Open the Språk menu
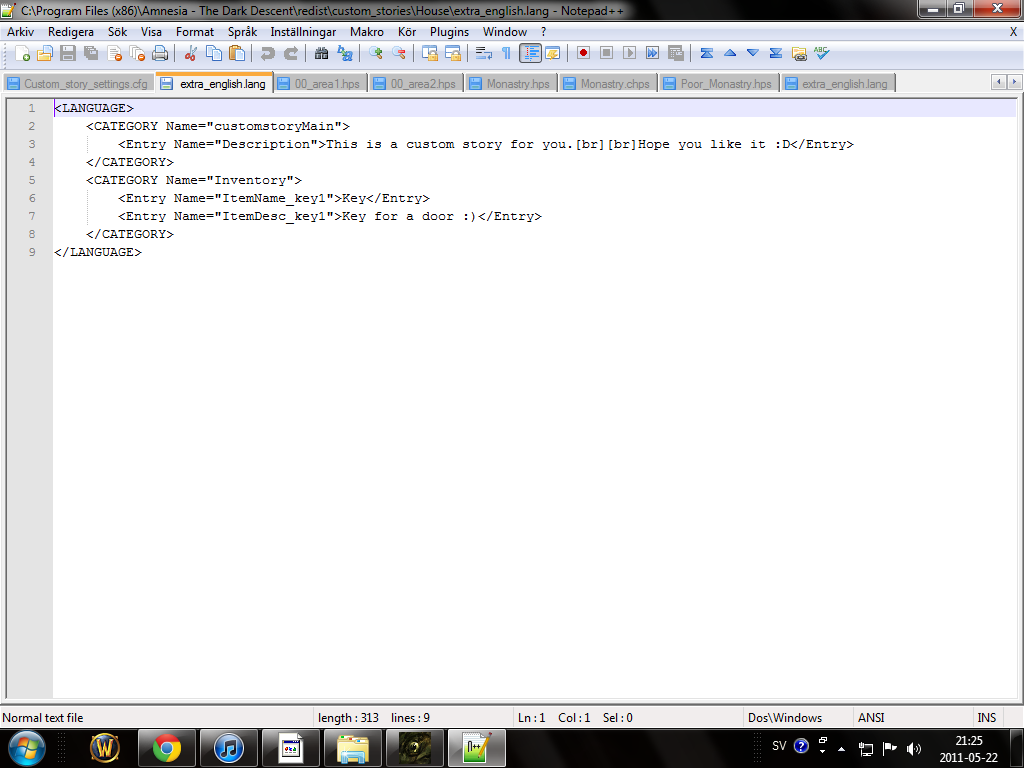The image size is (1024, 768). (242, 32)
